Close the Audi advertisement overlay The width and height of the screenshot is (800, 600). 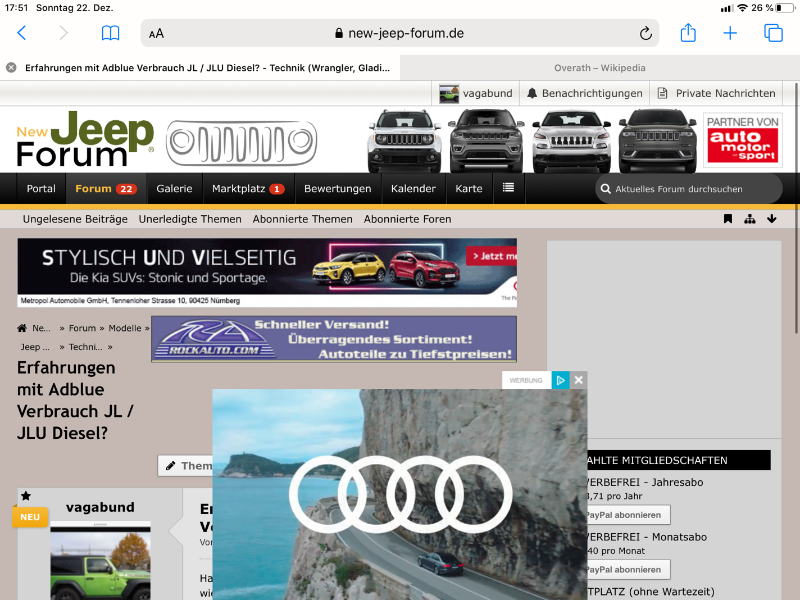[x=578, y=380]
